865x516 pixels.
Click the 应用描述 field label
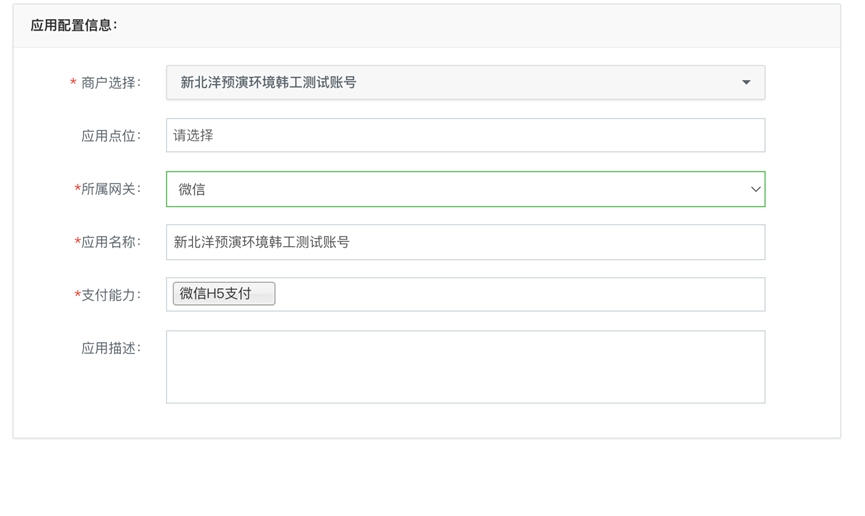pos(111,348)
